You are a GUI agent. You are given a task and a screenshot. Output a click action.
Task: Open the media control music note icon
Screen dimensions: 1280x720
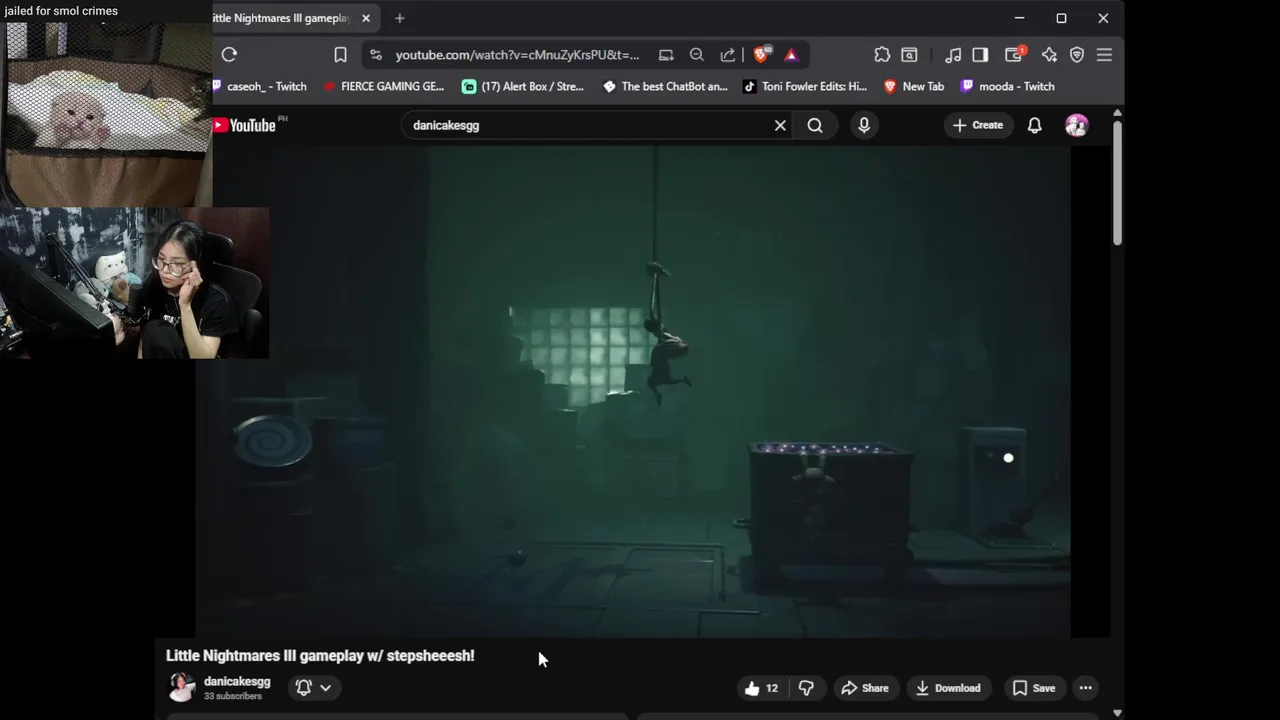pyautogui.click(x=953, y=55)
